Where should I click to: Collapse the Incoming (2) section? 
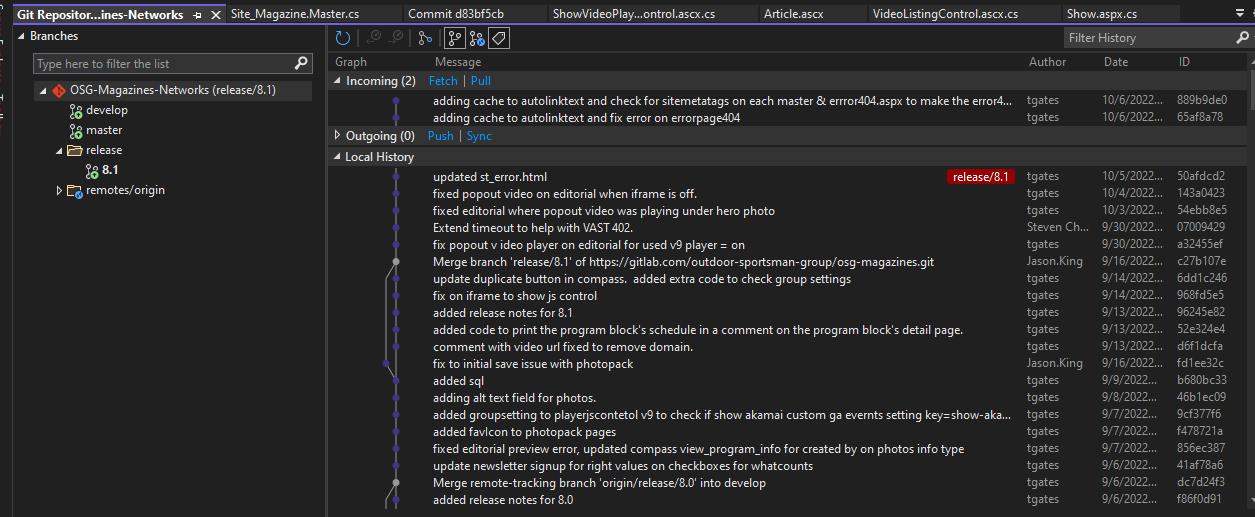pyautogui.click(x=337, y=81)
